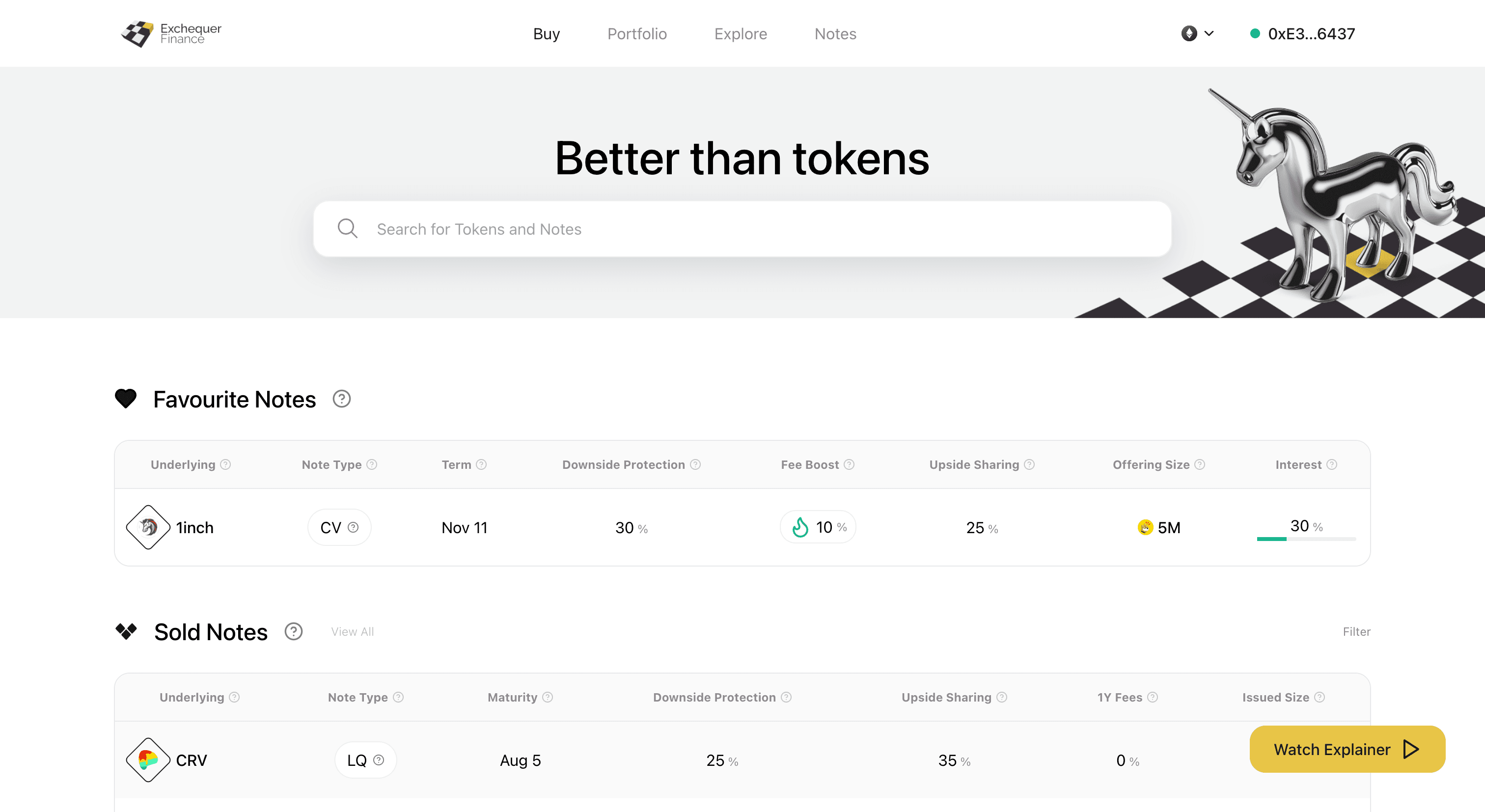Image resolution: width=1485 pixels, height=812 pixels.
Task: Click the 1inch token icon
Action: (x=148, y=527)
